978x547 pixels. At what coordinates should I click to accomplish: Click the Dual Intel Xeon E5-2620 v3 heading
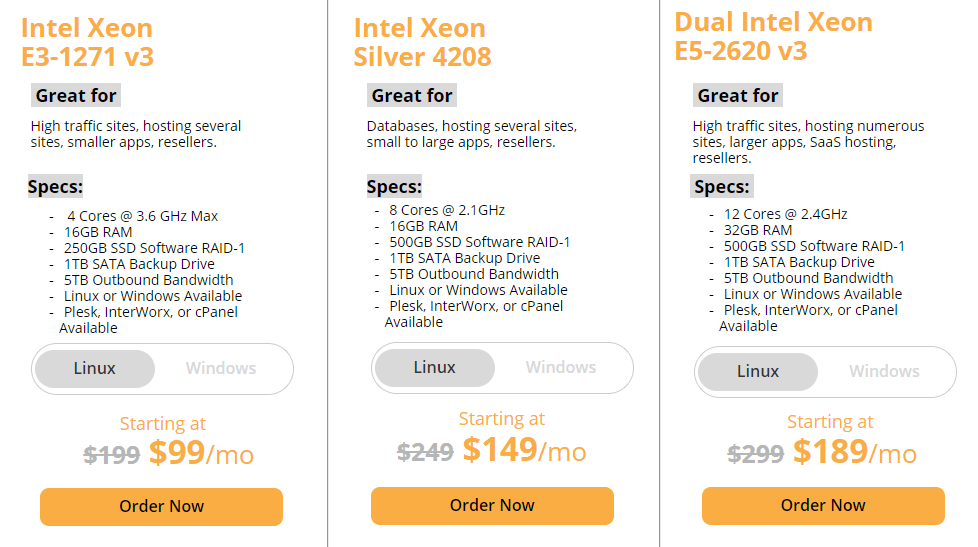(773, 35)
